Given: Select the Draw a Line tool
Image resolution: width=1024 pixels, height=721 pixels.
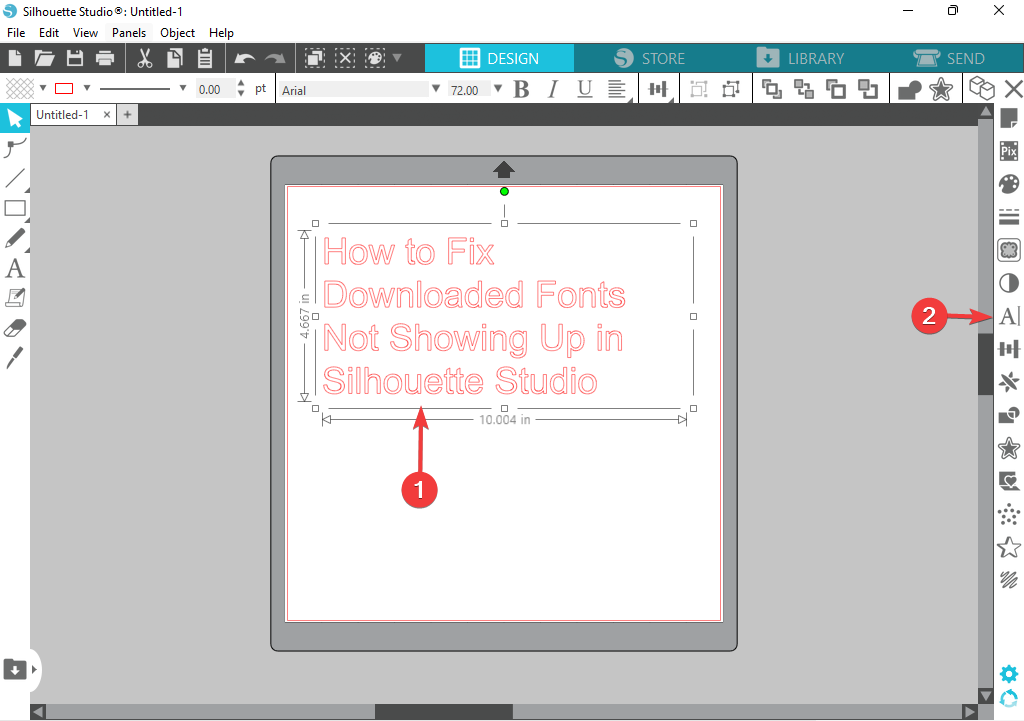Looking at the screenshot, I should (x=14, y=177).
